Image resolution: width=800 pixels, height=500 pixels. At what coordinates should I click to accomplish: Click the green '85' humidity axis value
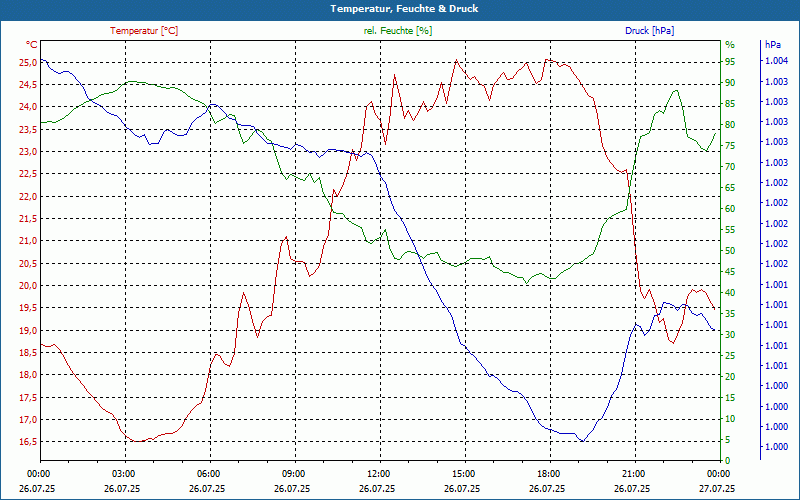click(x=730, y=104)
